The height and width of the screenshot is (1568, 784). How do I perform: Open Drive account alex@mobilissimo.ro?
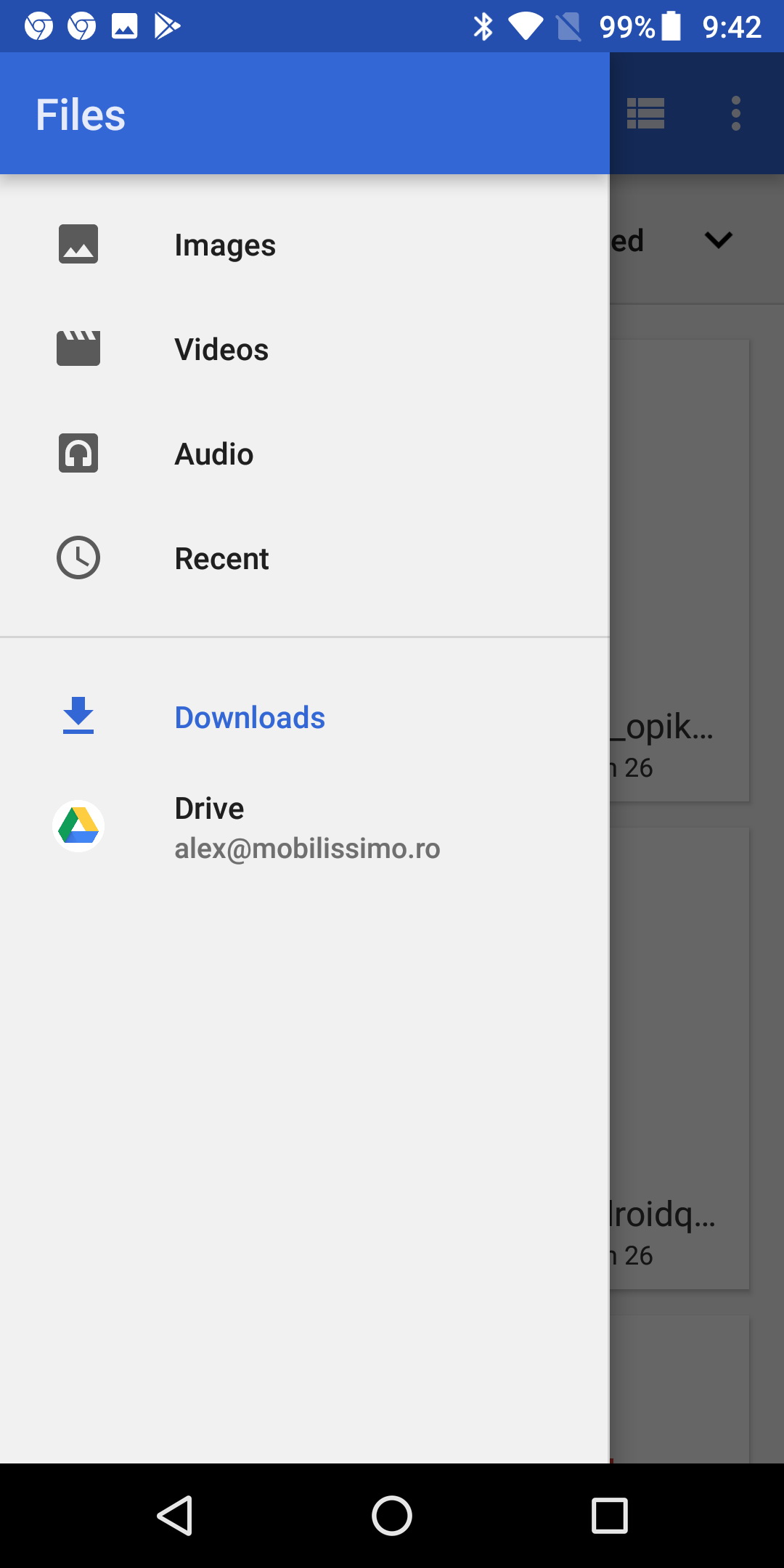[306, 828]
